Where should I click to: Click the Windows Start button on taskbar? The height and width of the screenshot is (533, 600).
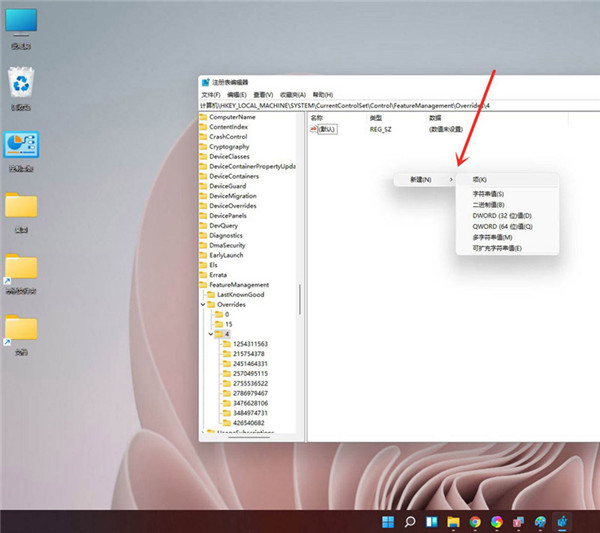pyautogui.click(x=386, y=521)
